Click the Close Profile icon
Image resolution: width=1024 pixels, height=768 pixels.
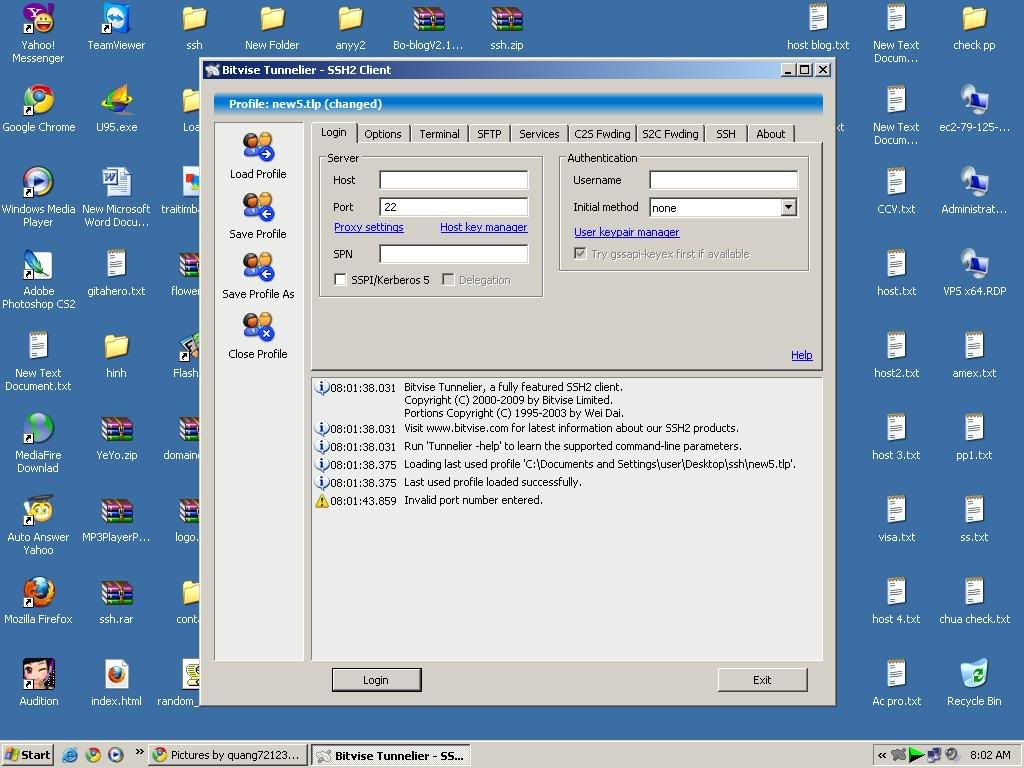point(258,327)
